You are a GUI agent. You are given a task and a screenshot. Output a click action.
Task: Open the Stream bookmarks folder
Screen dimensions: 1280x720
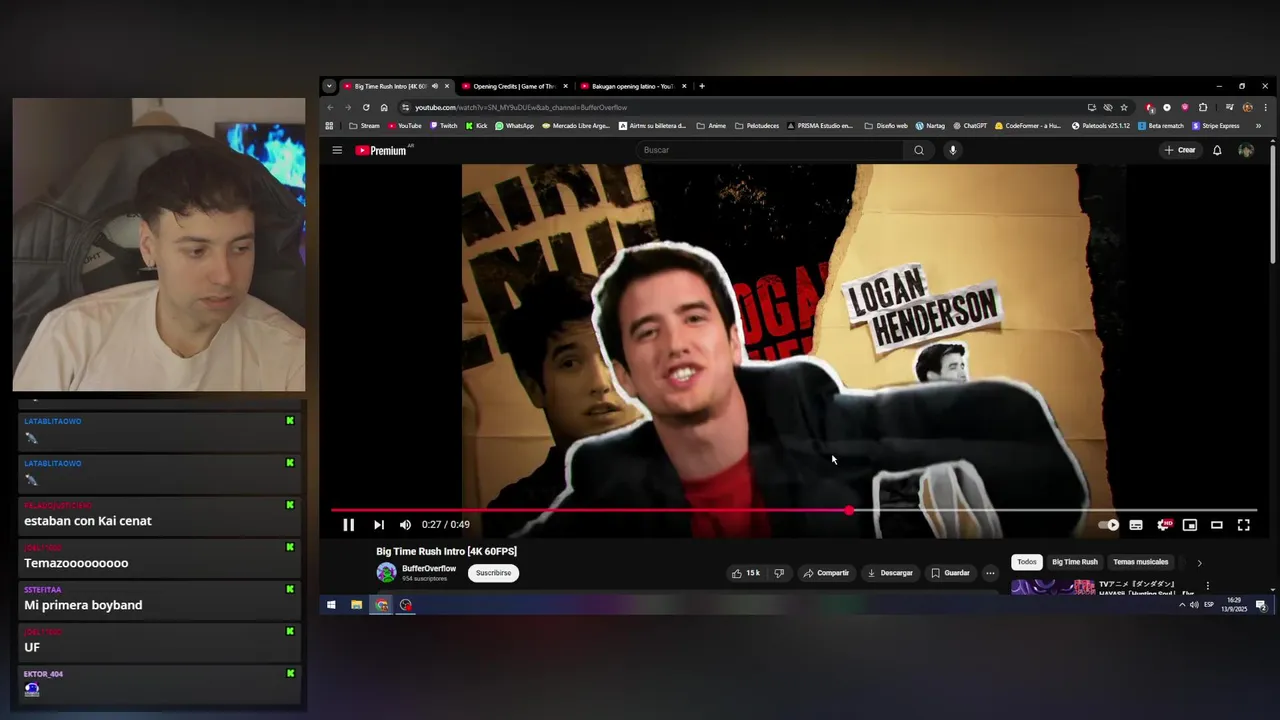click(364, 126)
